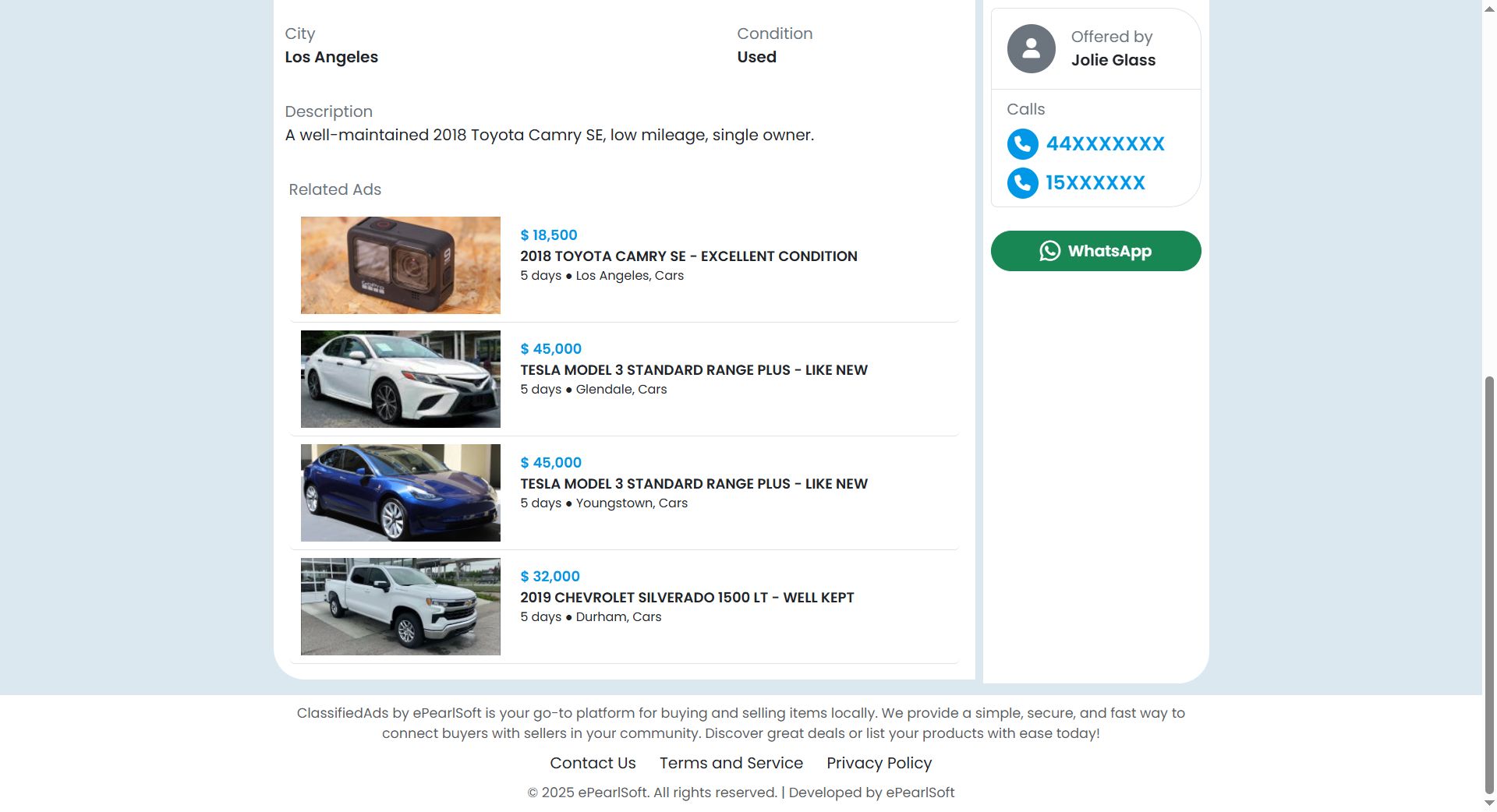Click the Camry description text
Image resolution: width=1497 pixels, height=812 pixels.
[550, 135]
